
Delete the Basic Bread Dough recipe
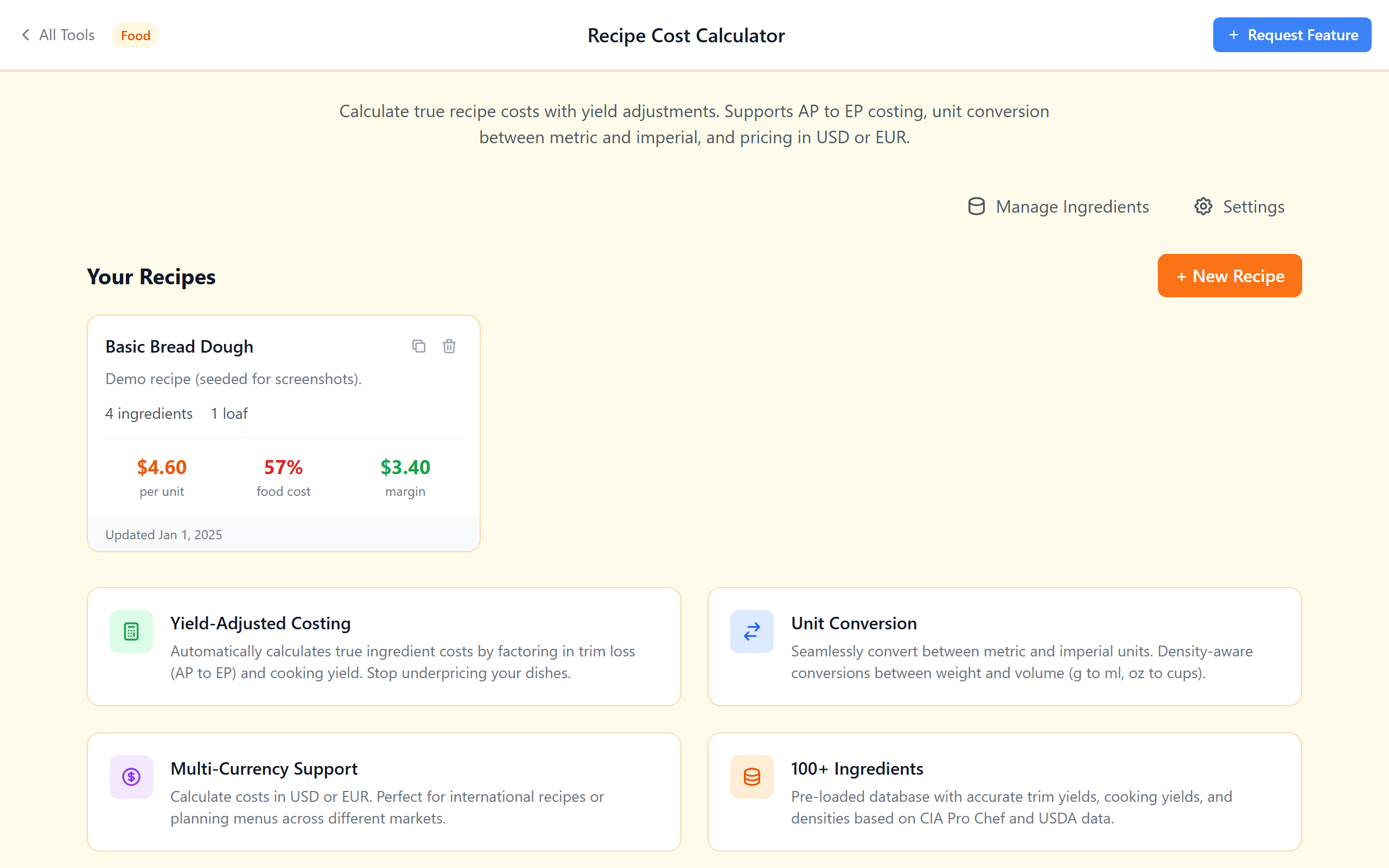449,346
